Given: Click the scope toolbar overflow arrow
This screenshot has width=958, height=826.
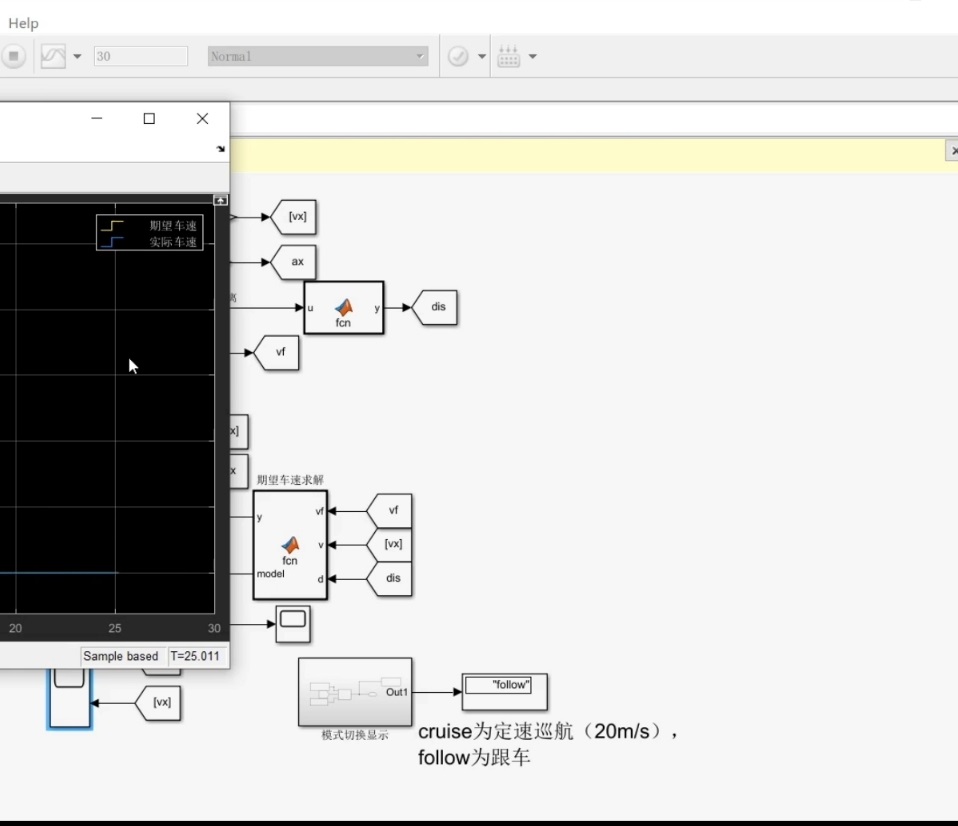Looking at the screenshot, I should point(221,148).
